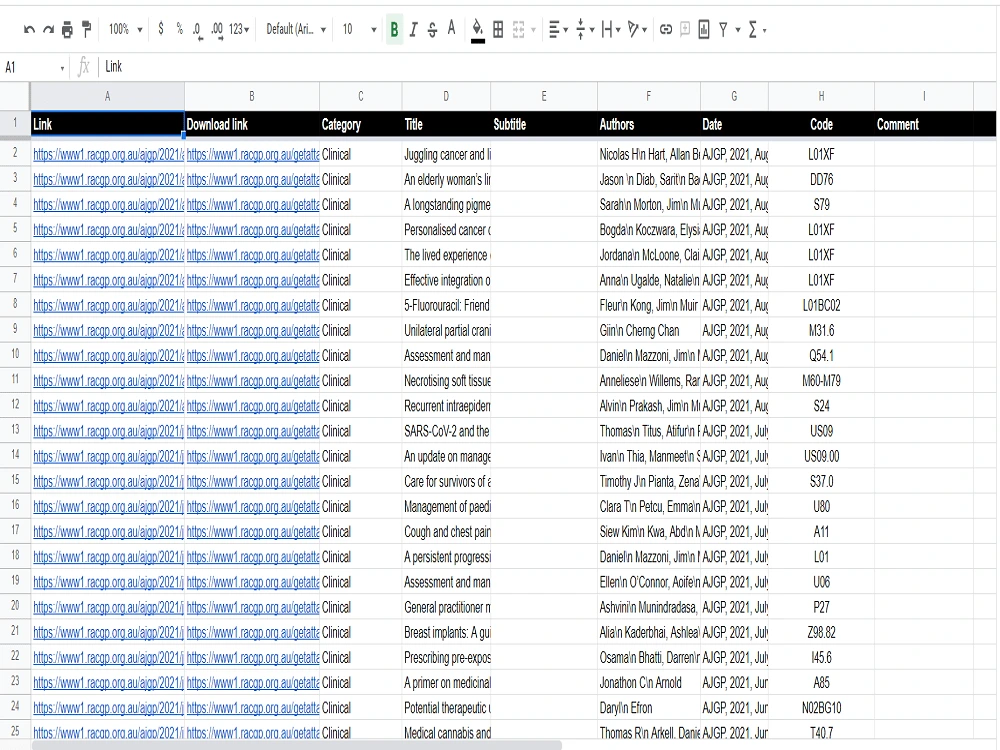Click the horizontal scrollbar at bottom
Image resolution: width=1000 pixels, height=750 pixels.
tap(297, 746)
